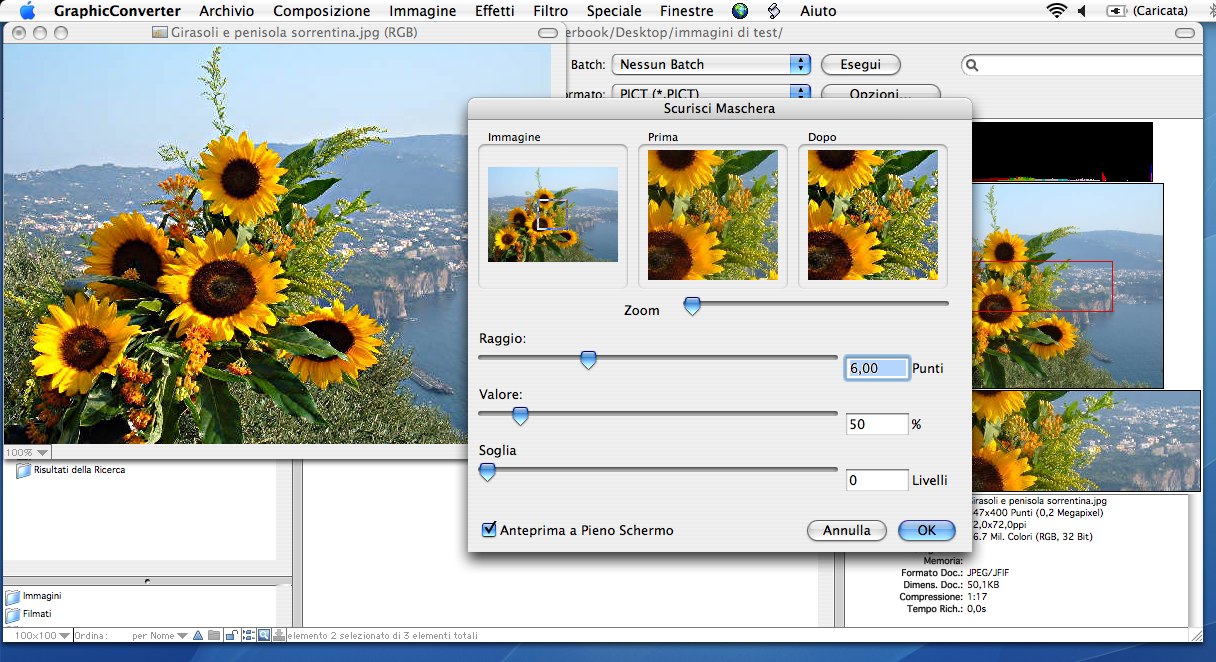Open the Effetti menu
Image resolution: width=1216 pixels, height=662 pixels.
pos(495,11)
